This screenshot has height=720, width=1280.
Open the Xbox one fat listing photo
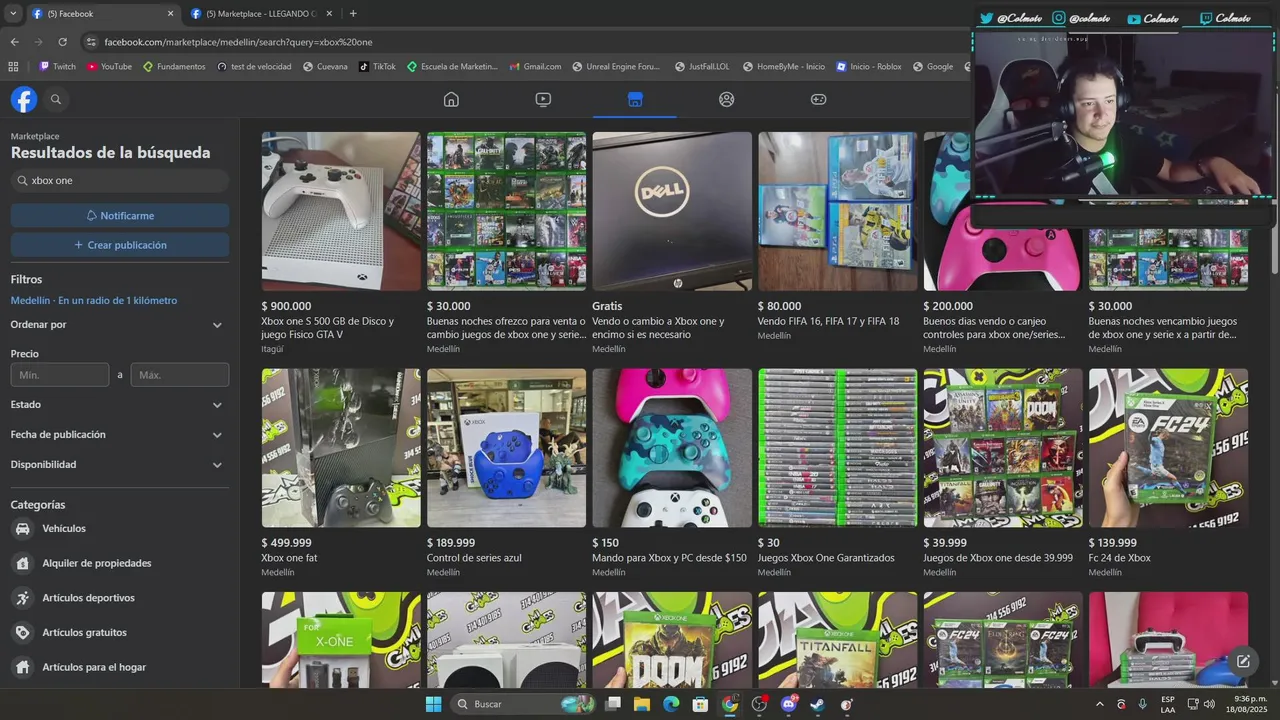coord(341,448)
